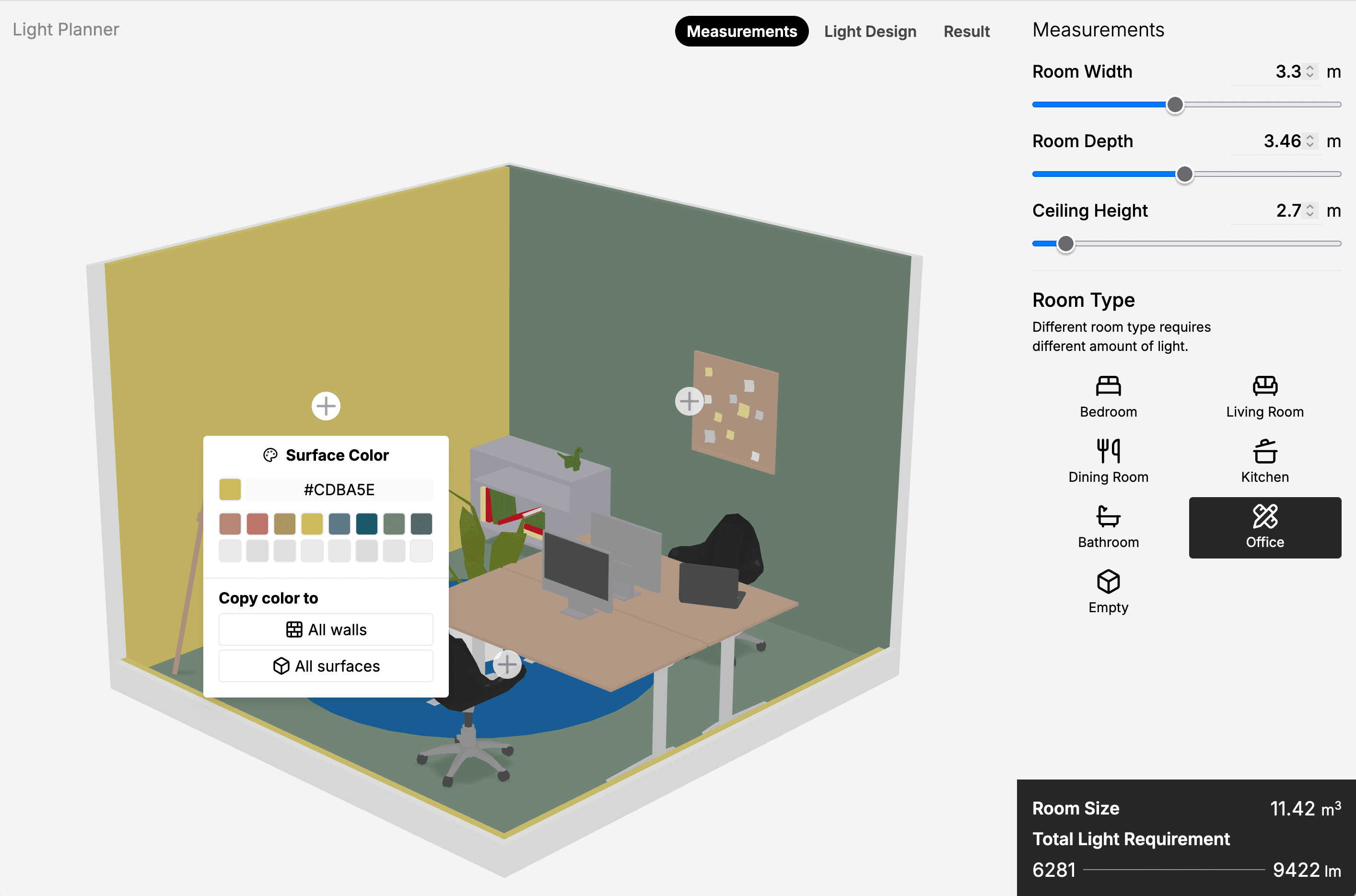This screenshot has height=896, width=1356.
Task: Click the 6281 minimum light value
Action: (1054, 870)
